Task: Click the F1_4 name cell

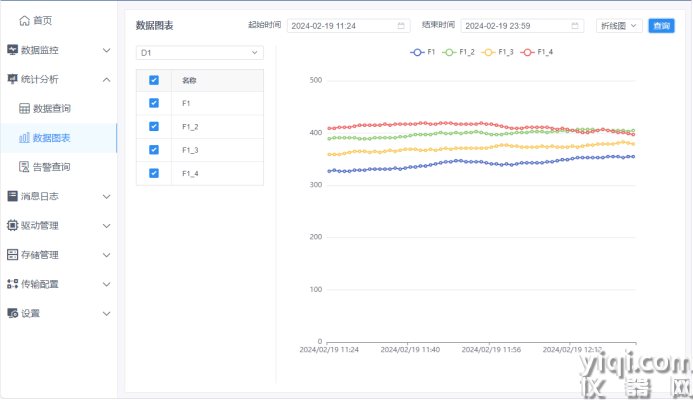Action: click(217, 174)
